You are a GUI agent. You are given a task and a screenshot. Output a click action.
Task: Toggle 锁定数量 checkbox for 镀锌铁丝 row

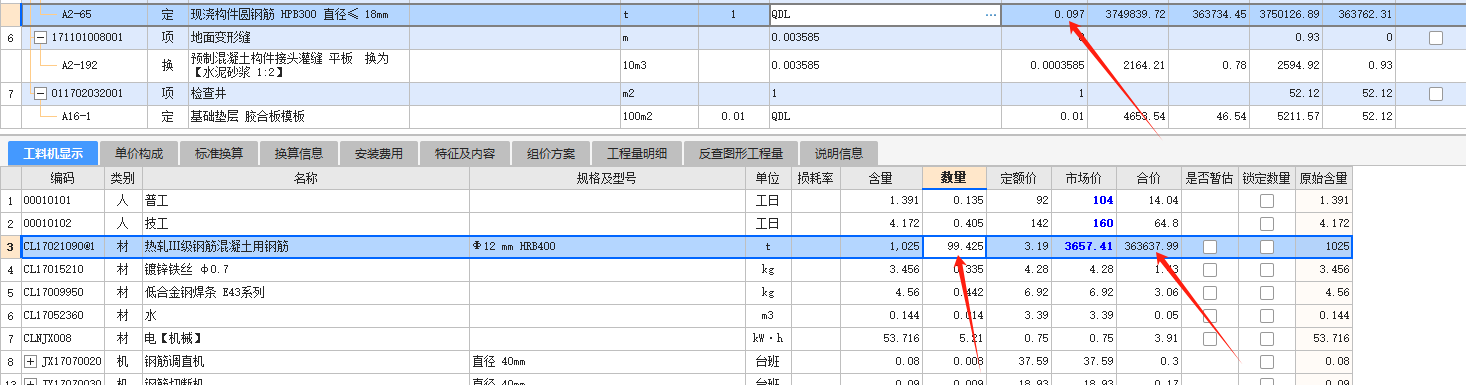[1267, 269]
